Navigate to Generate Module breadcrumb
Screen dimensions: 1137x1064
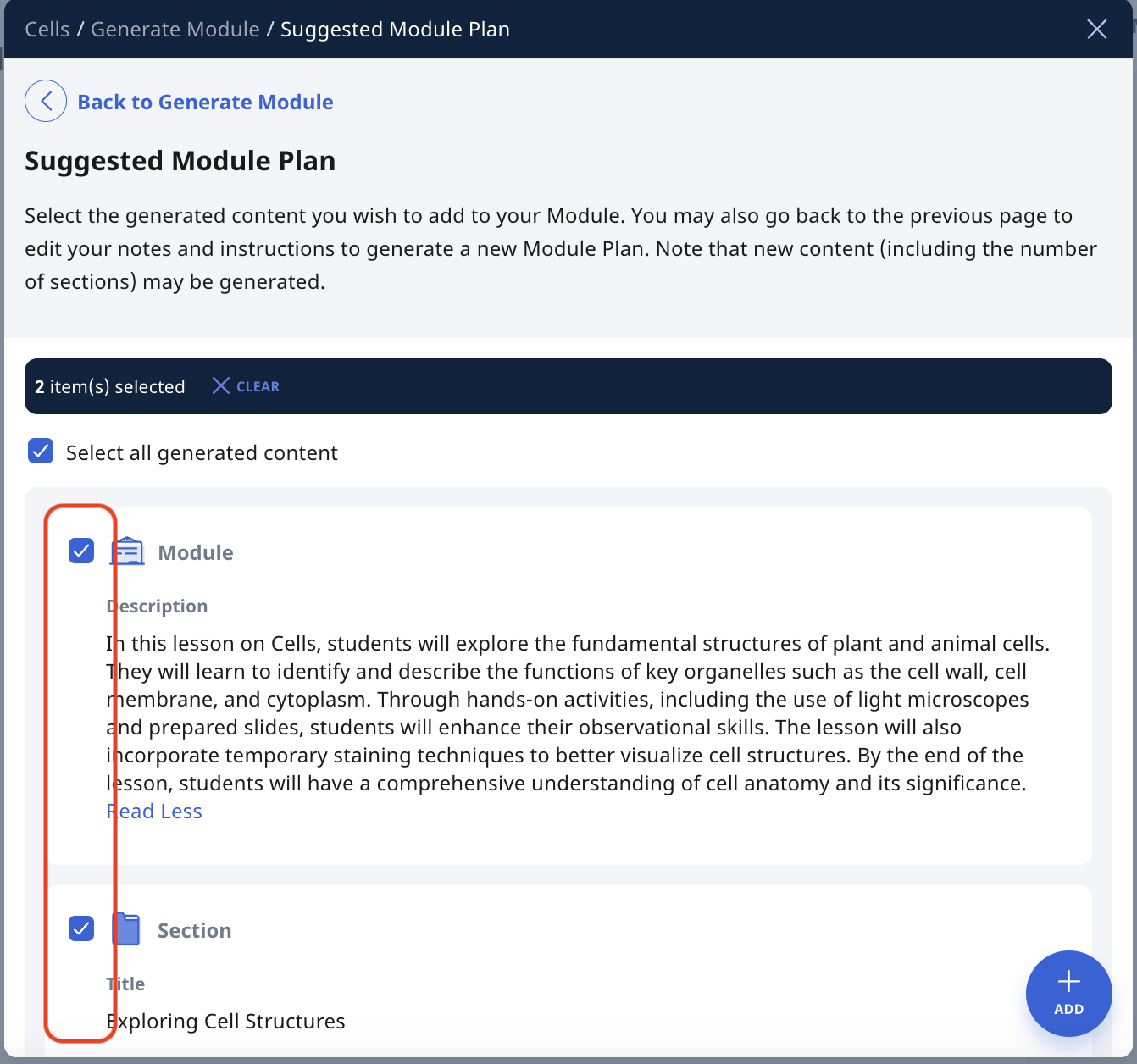[x=175, y=29]
